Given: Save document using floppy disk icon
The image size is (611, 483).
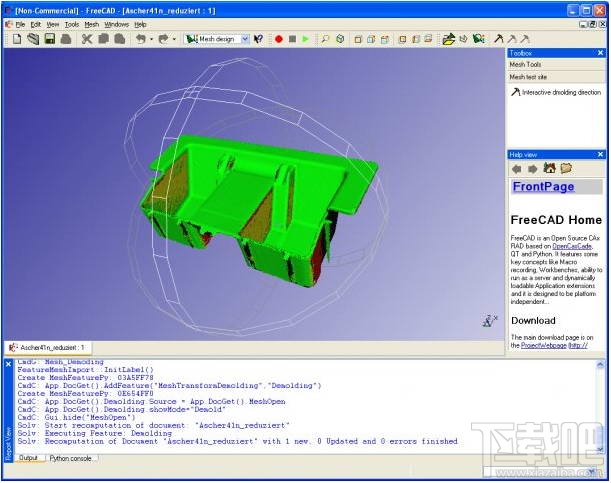Looking at the screenshot, I should click(x=50, y=39).
